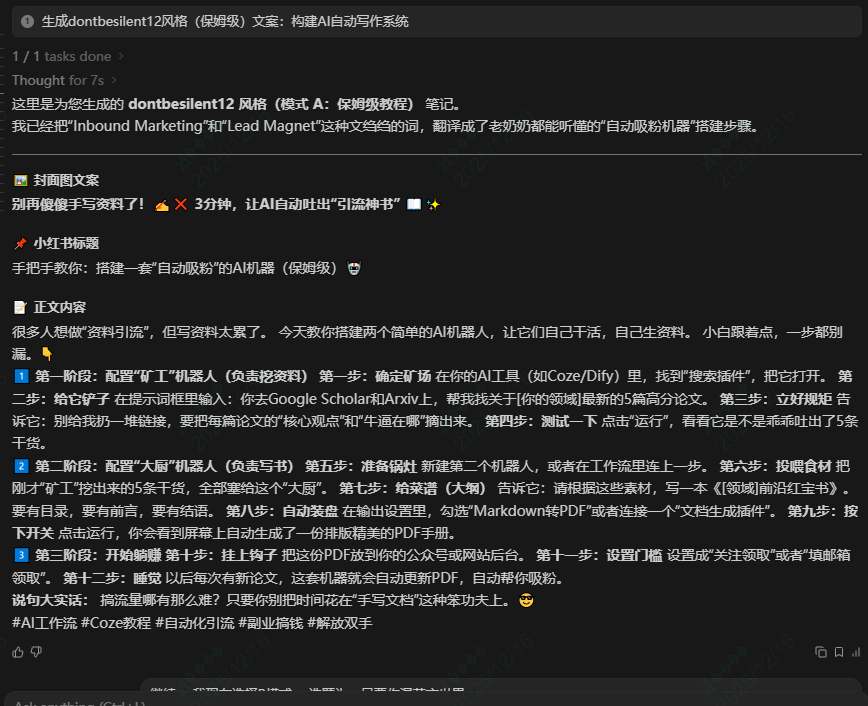Click the memo emoji before 正文内容
This screenshot has height=706, width=868.
pyautogui.click(x=19, y=307)
